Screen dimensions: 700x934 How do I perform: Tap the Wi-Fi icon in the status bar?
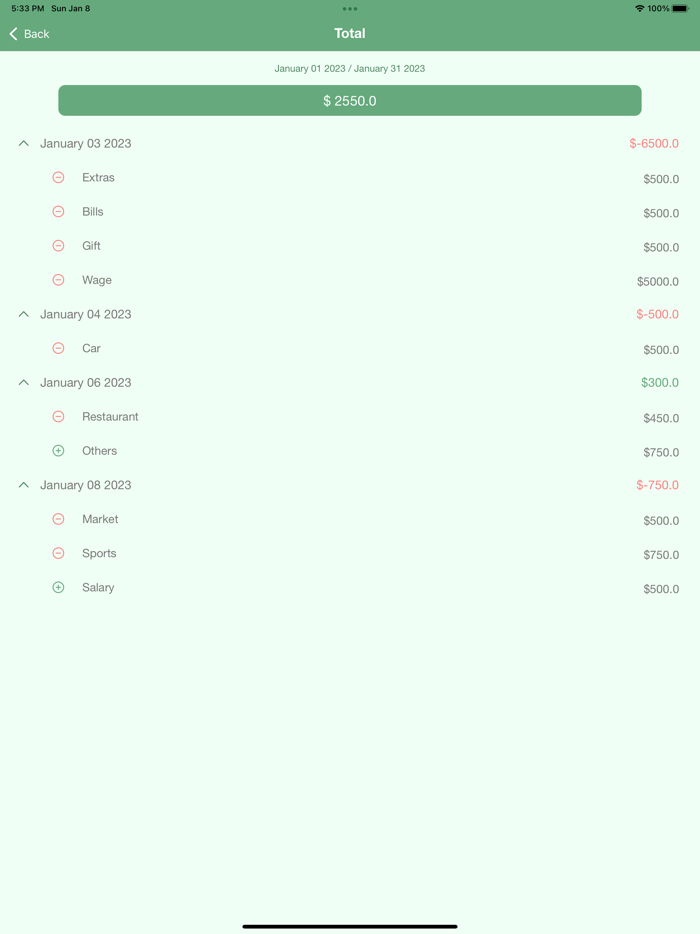click(639, 7)
